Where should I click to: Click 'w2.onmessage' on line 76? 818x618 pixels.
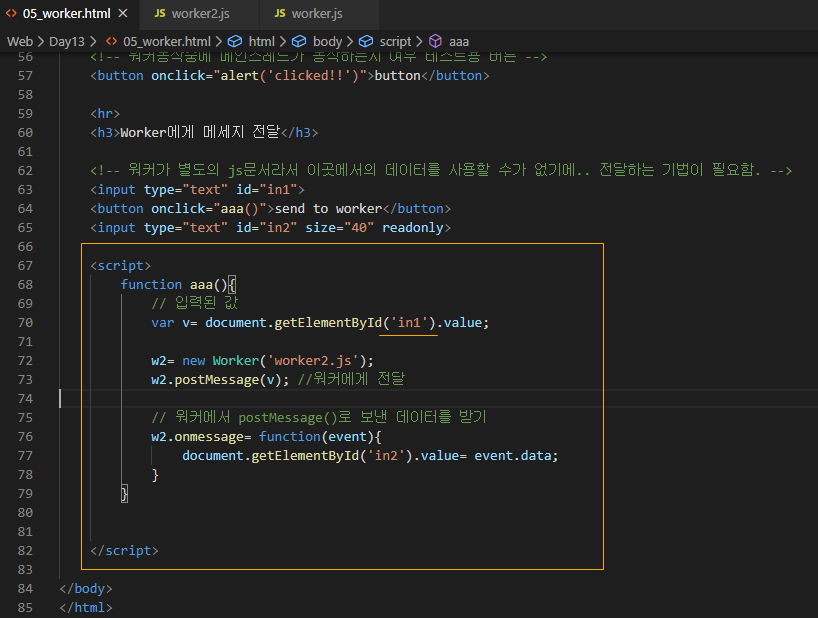(x=197, y=437)
